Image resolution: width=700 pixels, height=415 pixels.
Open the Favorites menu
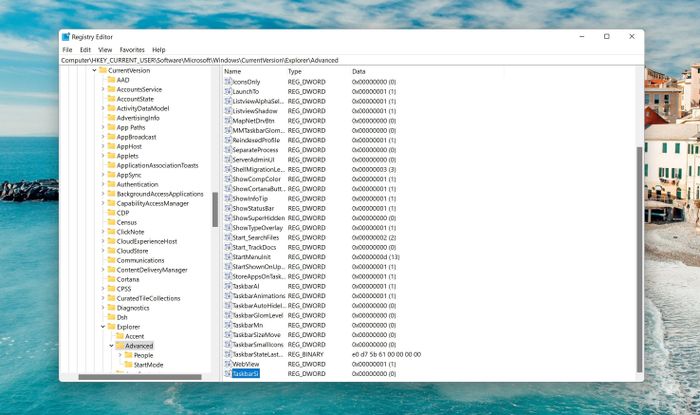click(132, 50)
